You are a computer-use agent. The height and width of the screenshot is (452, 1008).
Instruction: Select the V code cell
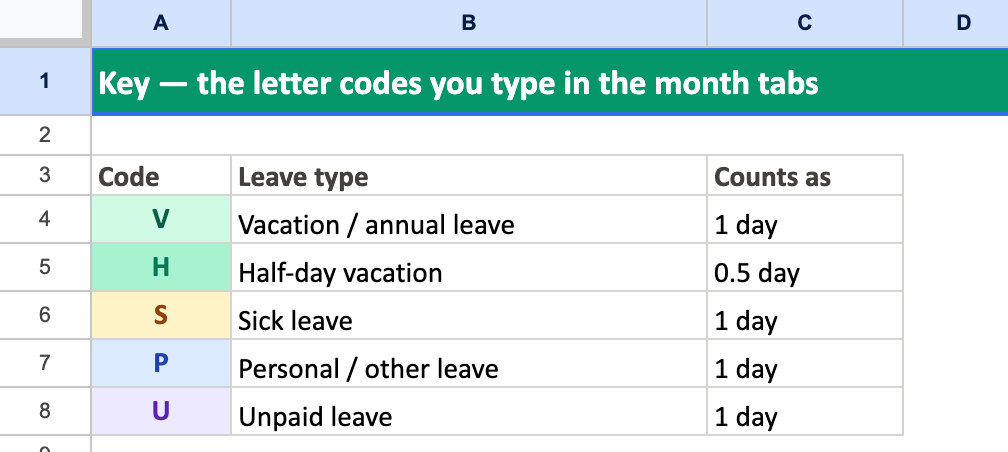[161, 219]
